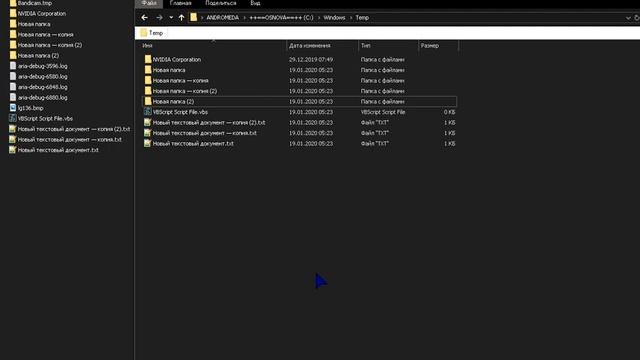
Task: Expand the chevron after the Windows breadcrumb
Action: click(351, 18)
